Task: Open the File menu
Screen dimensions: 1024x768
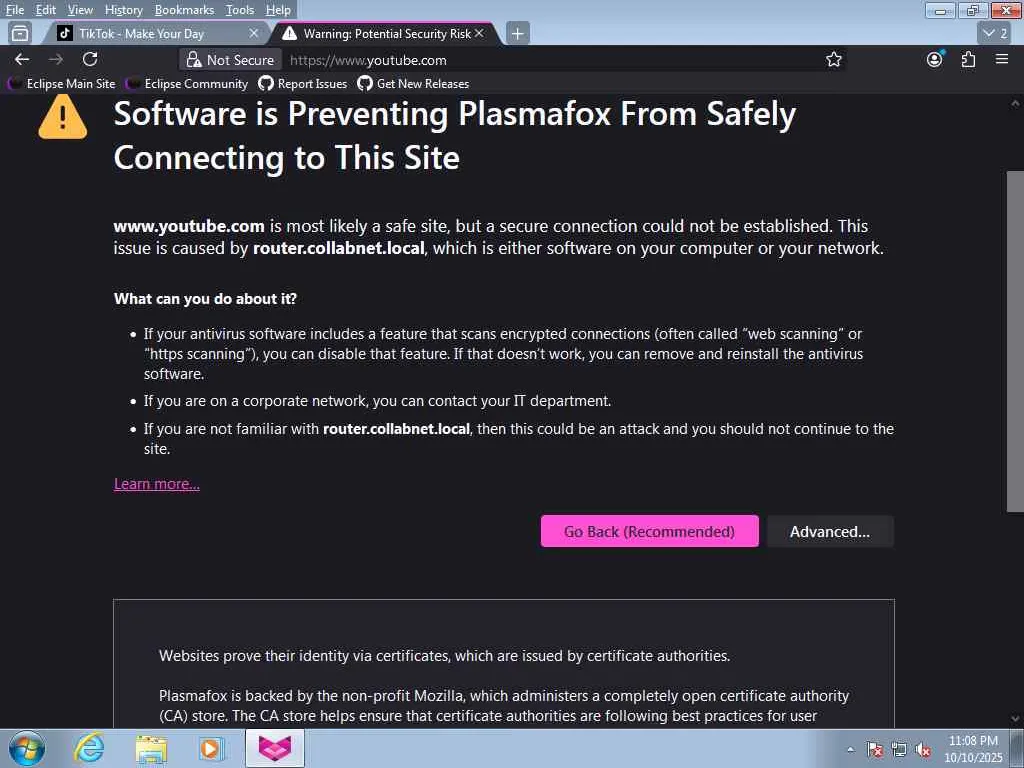Action: (14, 10)
